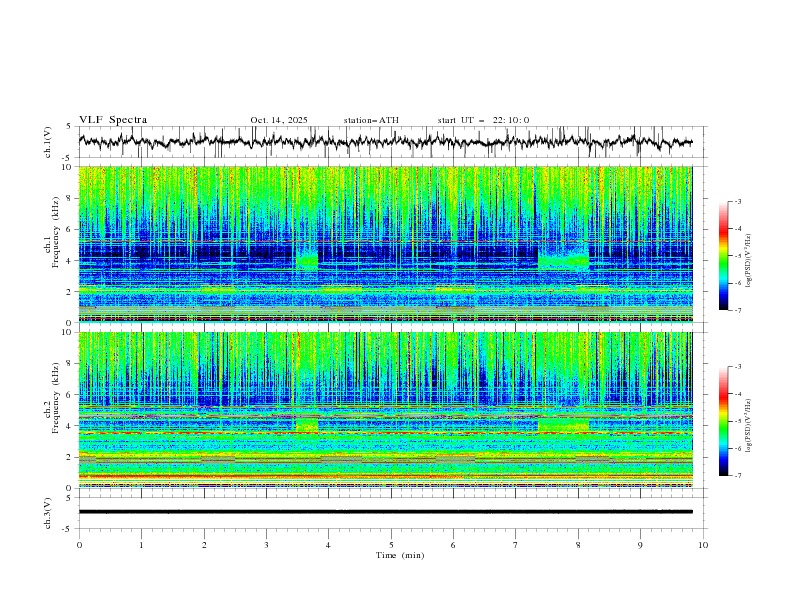Viewport: 792px width, 612px height.
Task: Click the "start UT = 22:10:0" label
Action: tap(483, 120)
